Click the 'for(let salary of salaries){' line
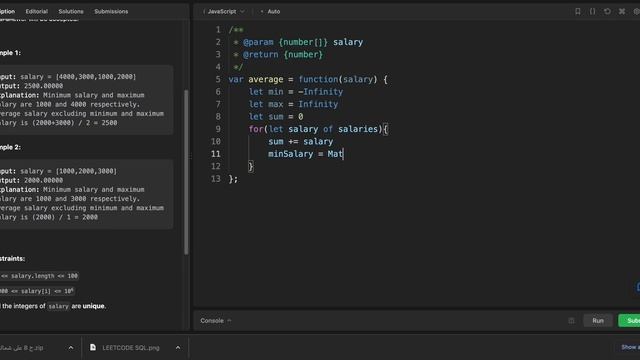The height and width of the screenshot is (360, 640). pyautogui.click(x=318, y=129)
